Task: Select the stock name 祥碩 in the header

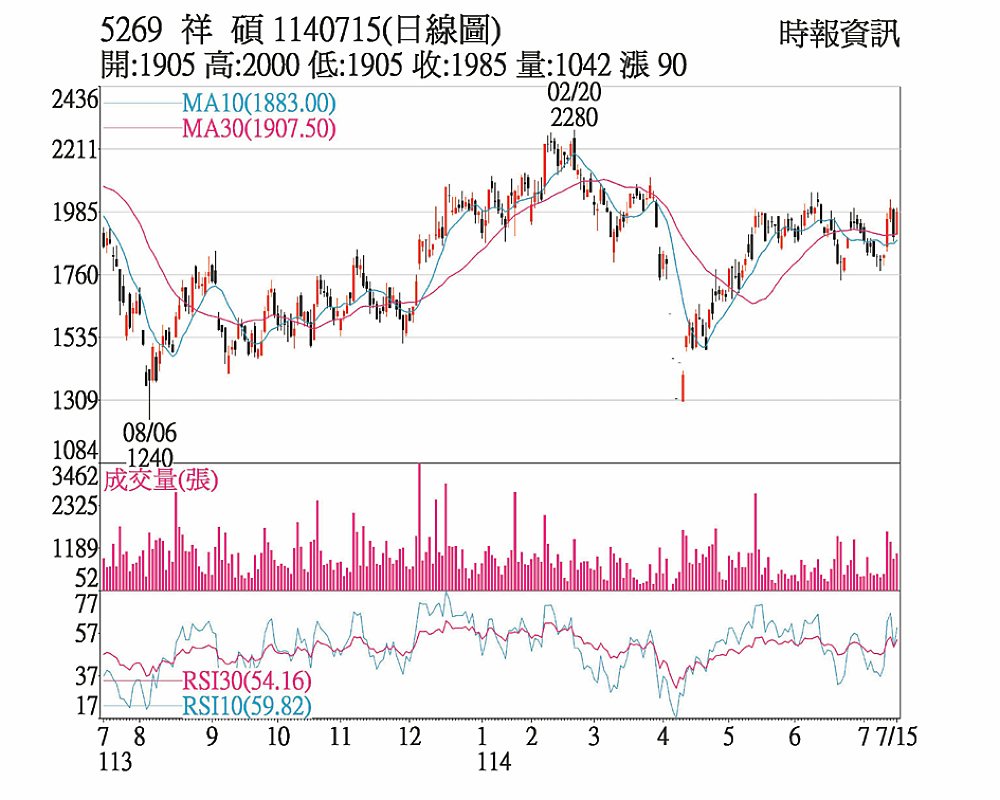Action: click(x=221, y=30)
